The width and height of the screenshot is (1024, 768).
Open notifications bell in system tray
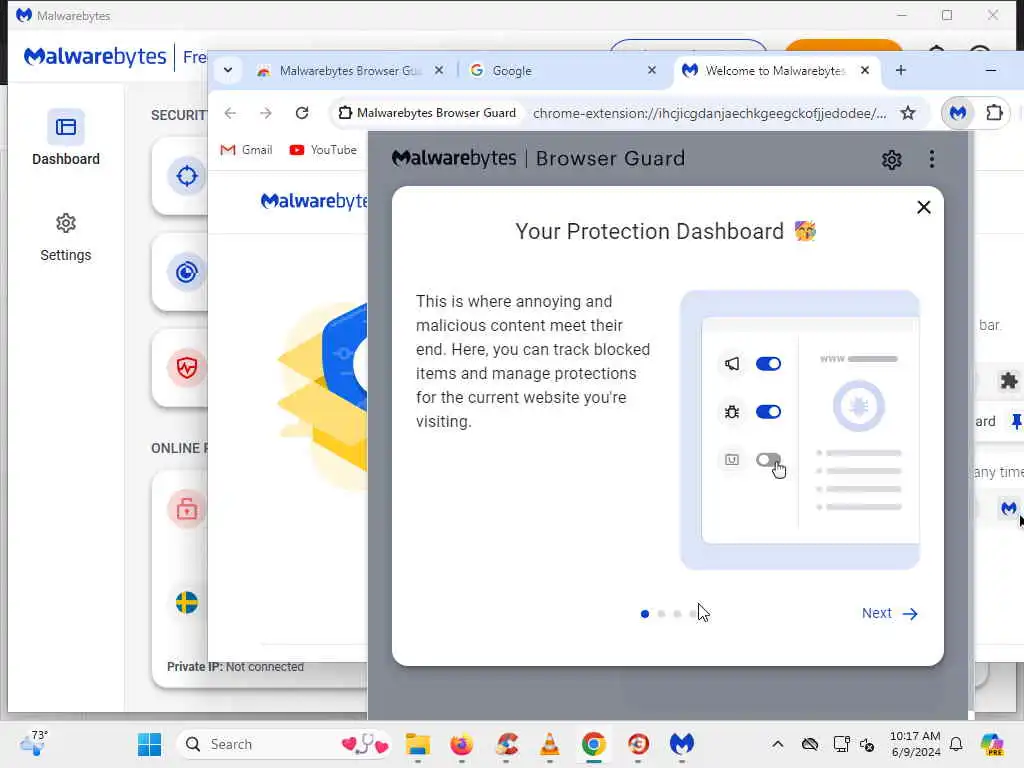(x=956, y=744)
